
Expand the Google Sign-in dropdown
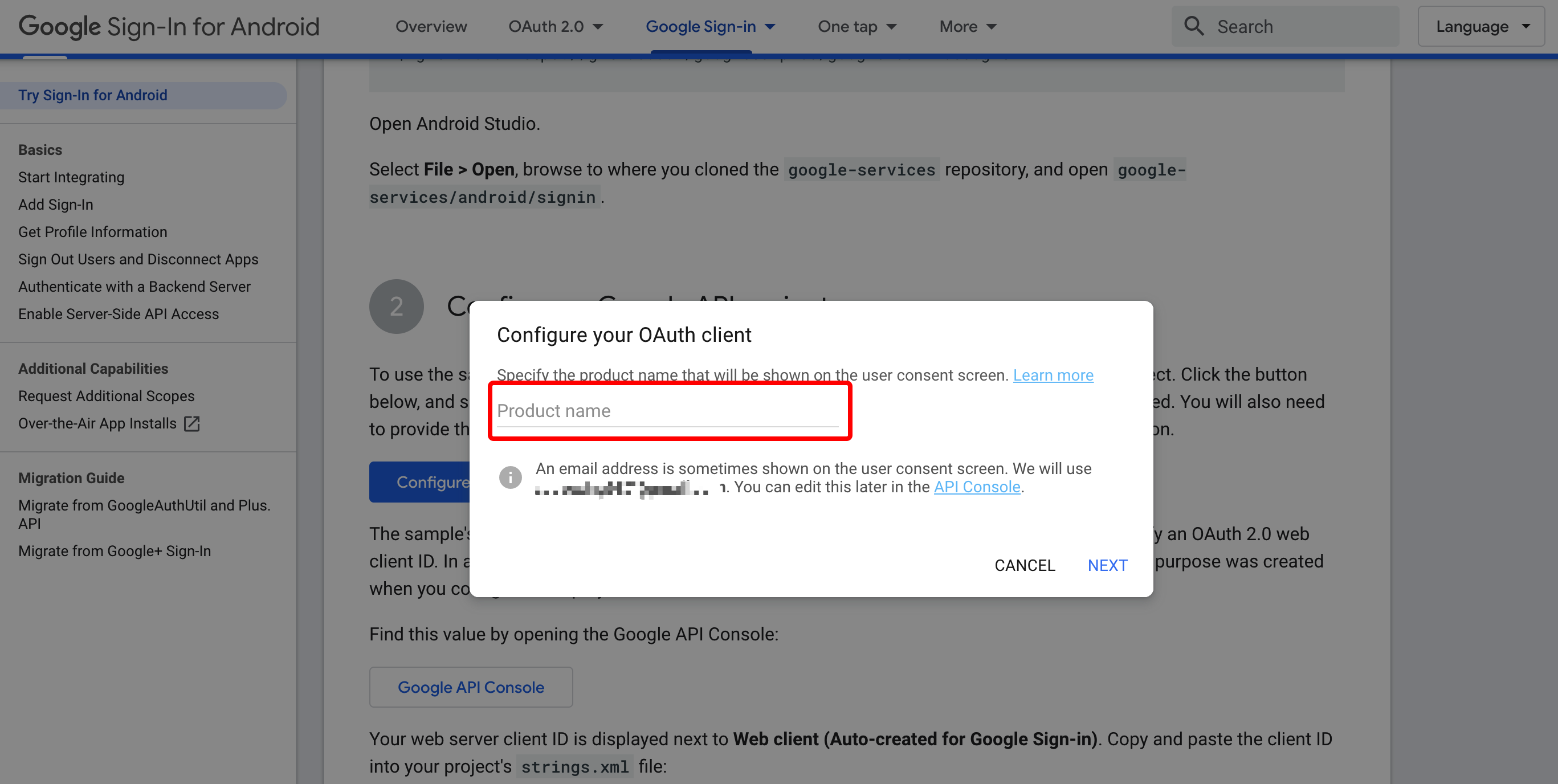(x=710, y=27)
